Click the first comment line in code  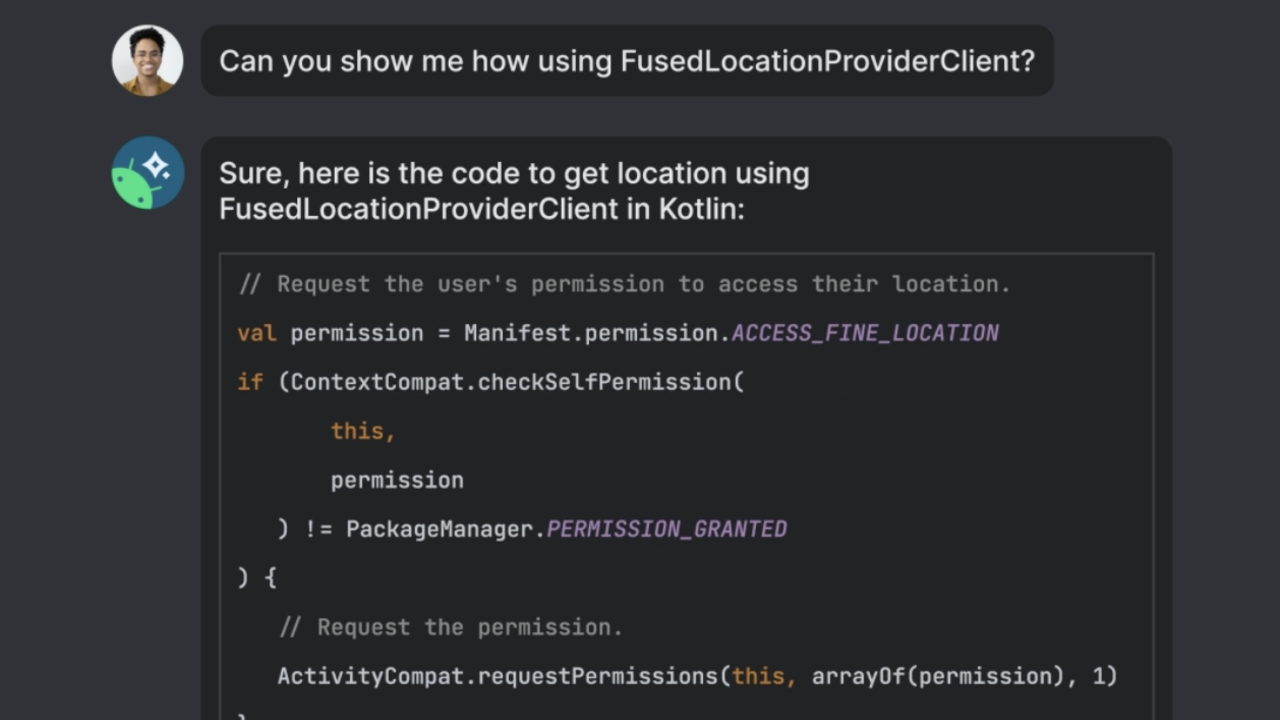624,284
